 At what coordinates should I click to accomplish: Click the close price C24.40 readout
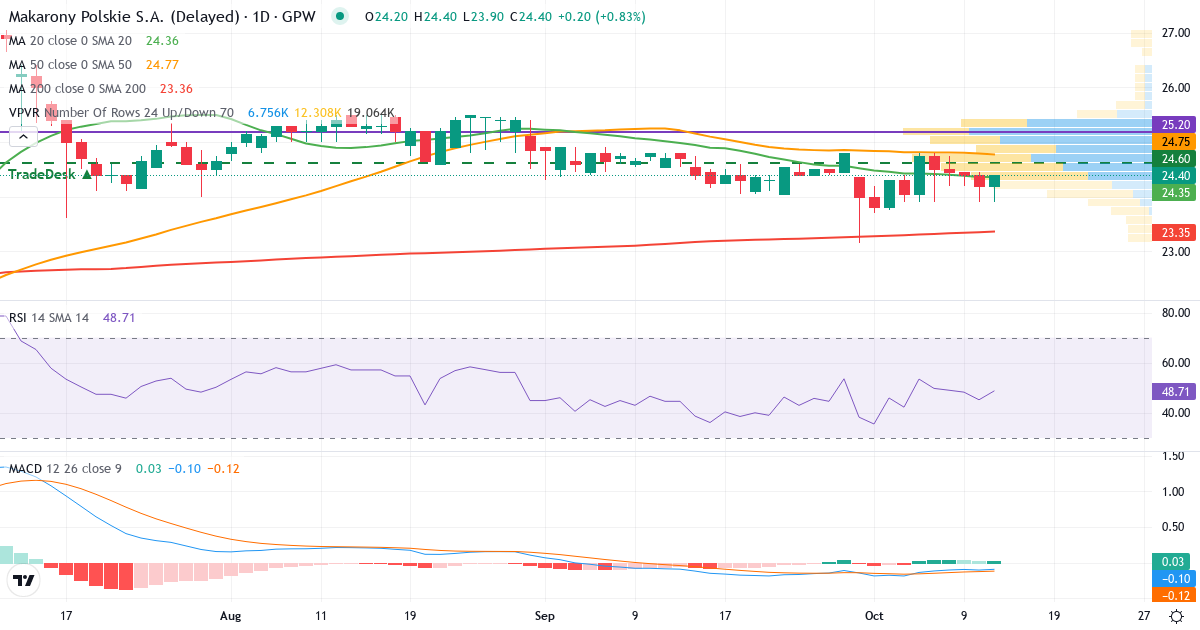tap(531, 17)
